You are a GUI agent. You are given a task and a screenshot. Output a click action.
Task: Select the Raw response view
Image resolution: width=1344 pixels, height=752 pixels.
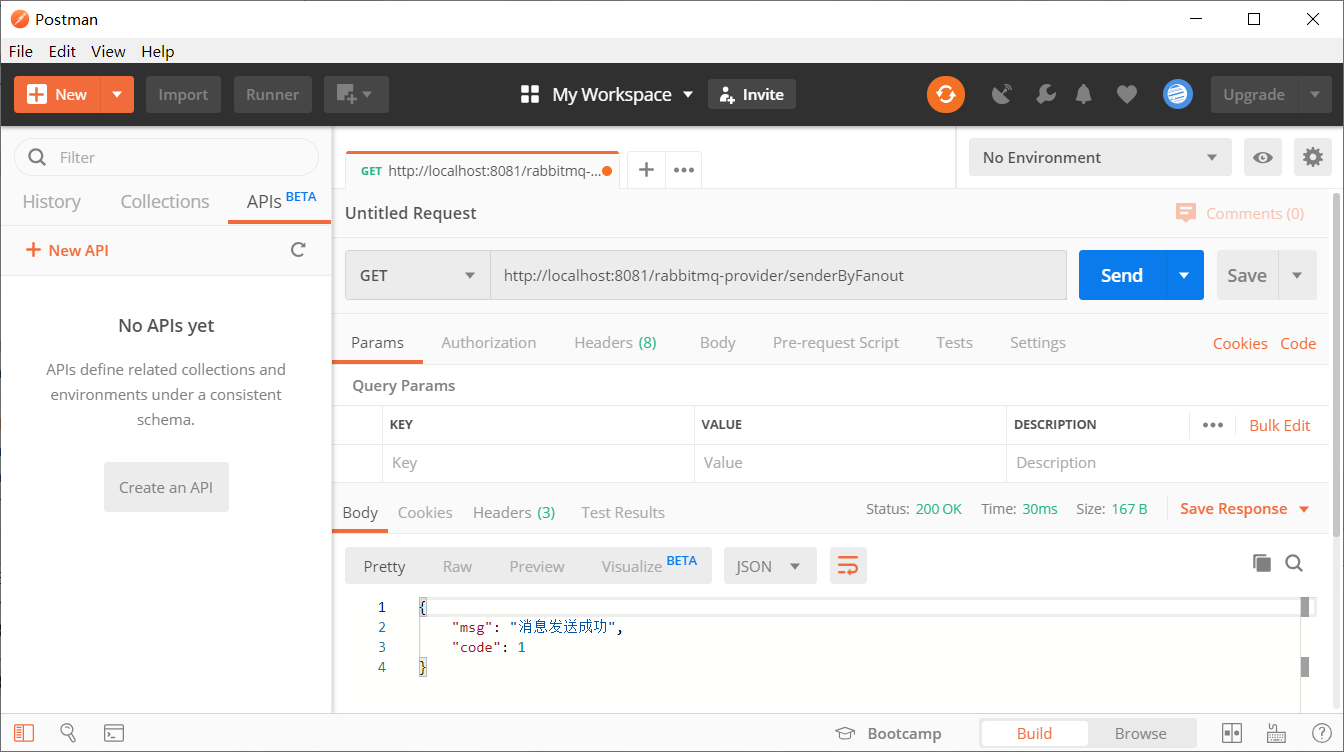[x=457, y=566]
